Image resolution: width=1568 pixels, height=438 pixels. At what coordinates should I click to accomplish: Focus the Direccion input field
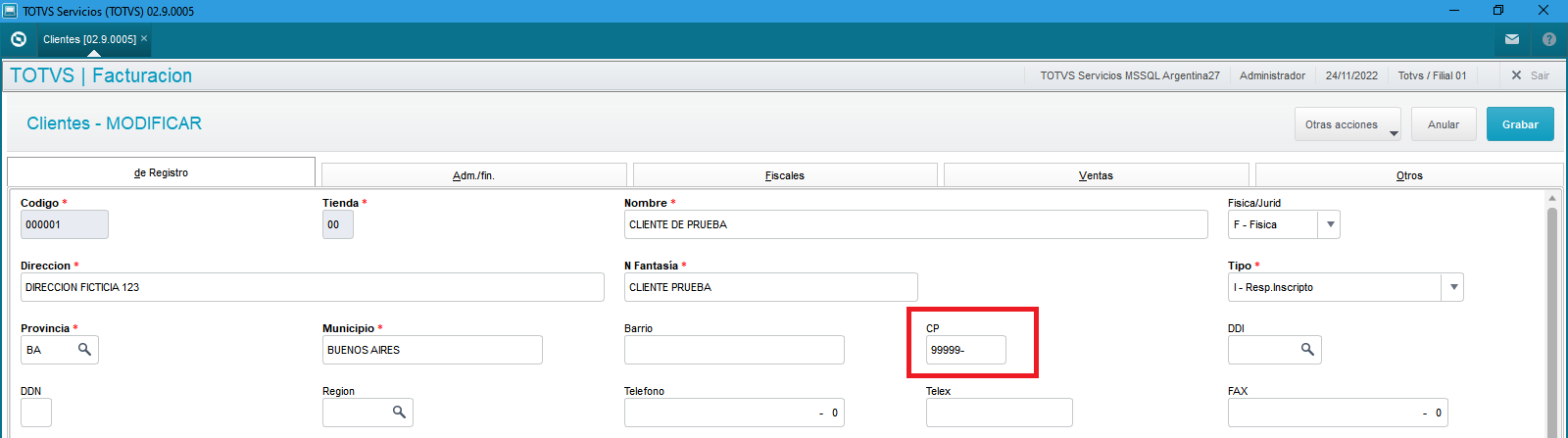313,287
